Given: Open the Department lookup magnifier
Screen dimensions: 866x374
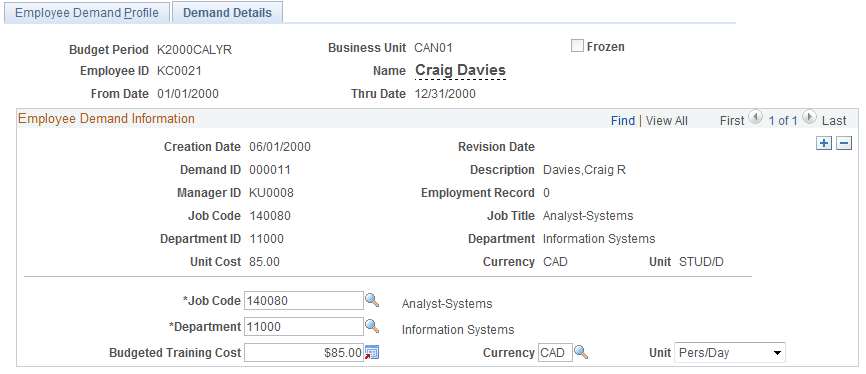Looking at the screenshot, I should click(x=372, y=326).
